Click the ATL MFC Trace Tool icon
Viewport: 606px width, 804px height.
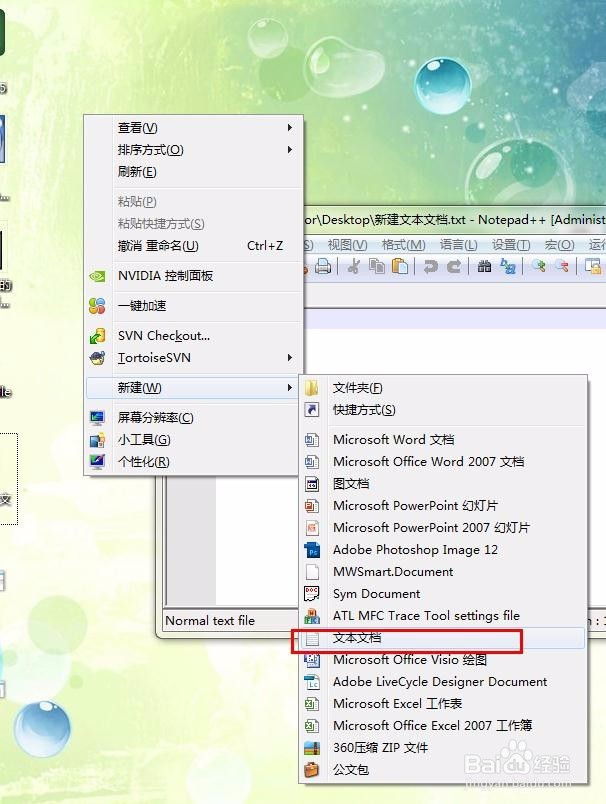pos(312,616)
